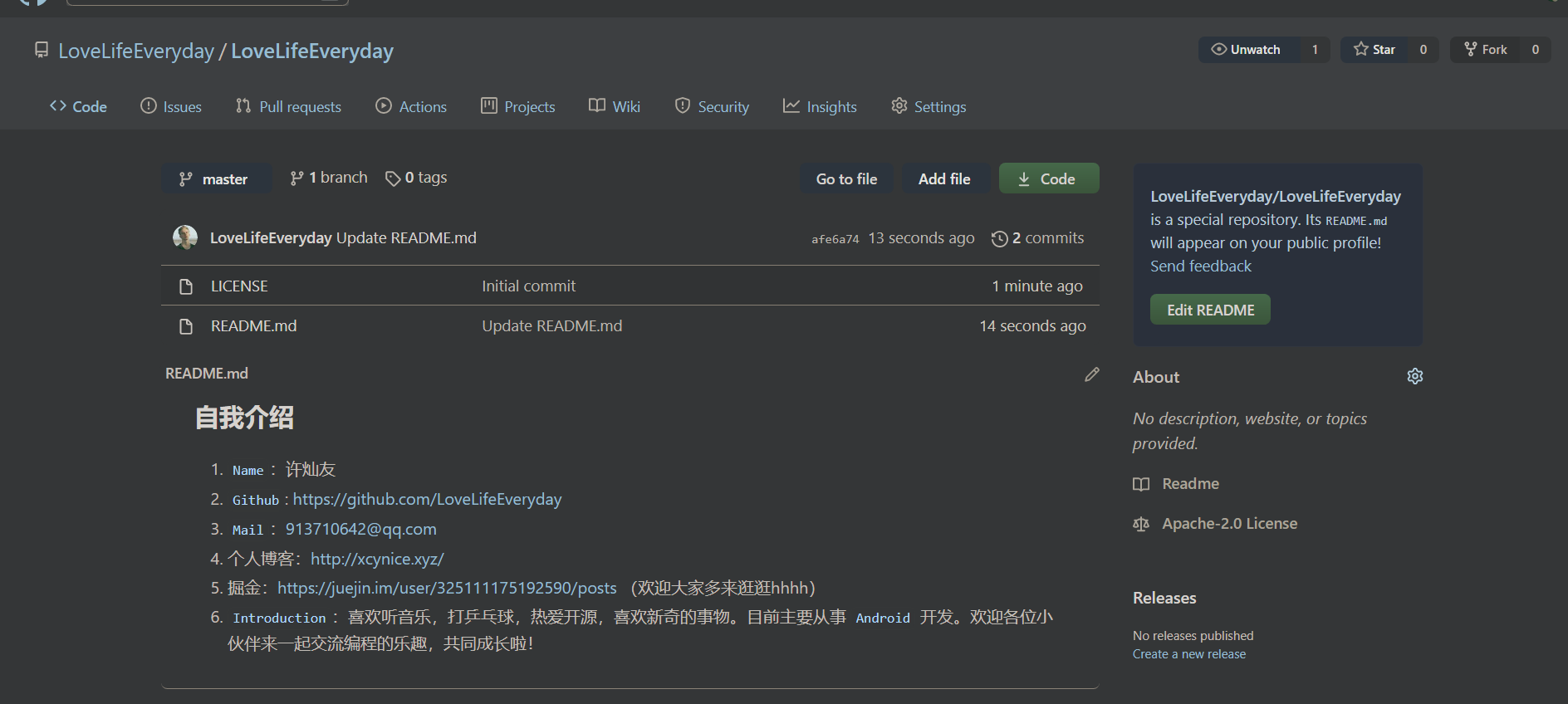The height and width of the screenshot is (704, 1568).
Task: Open Update README.md message in README row
Action: 552,326
